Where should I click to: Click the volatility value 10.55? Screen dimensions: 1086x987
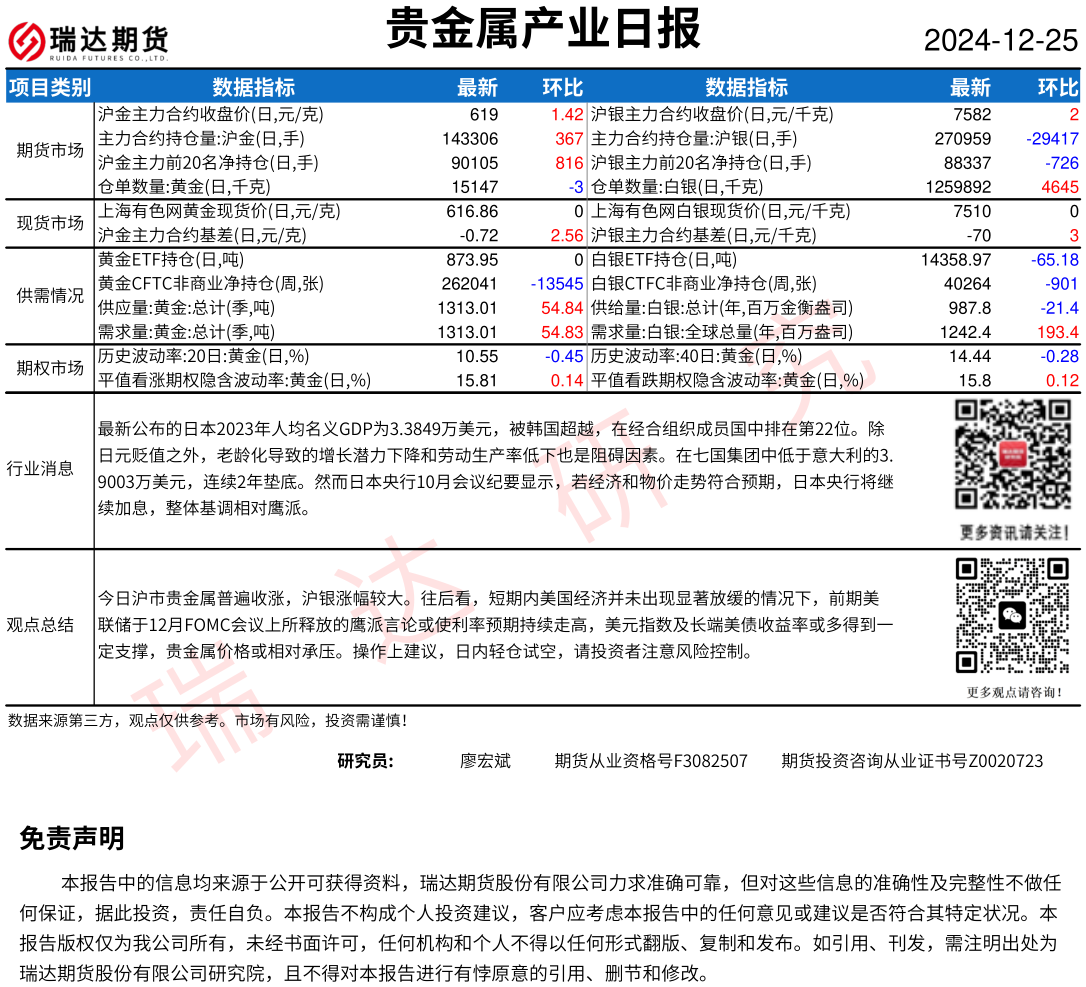tap(477, 357)
